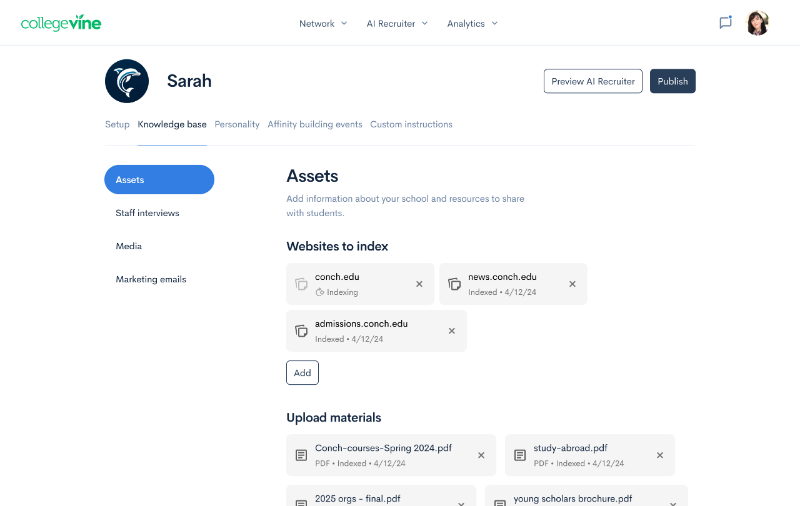Go to Affinity building events tab
800x506 pixels.
click(315, 125)
